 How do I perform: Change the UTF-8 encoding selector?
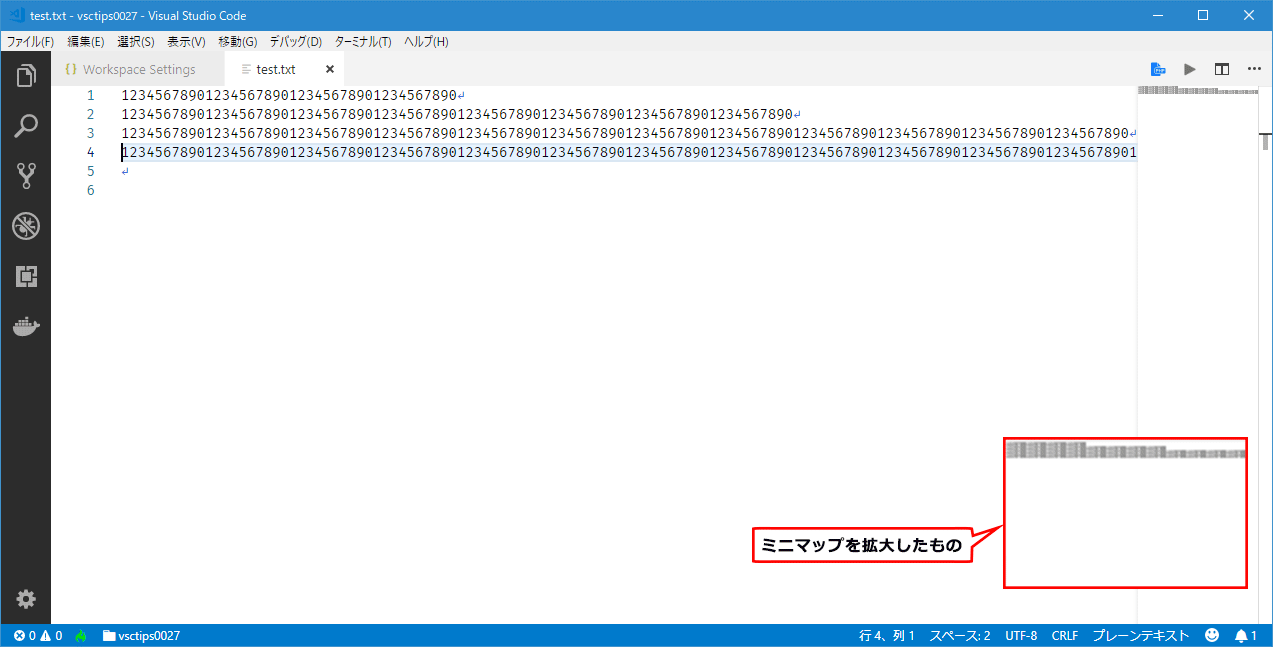pos(1021,635)
